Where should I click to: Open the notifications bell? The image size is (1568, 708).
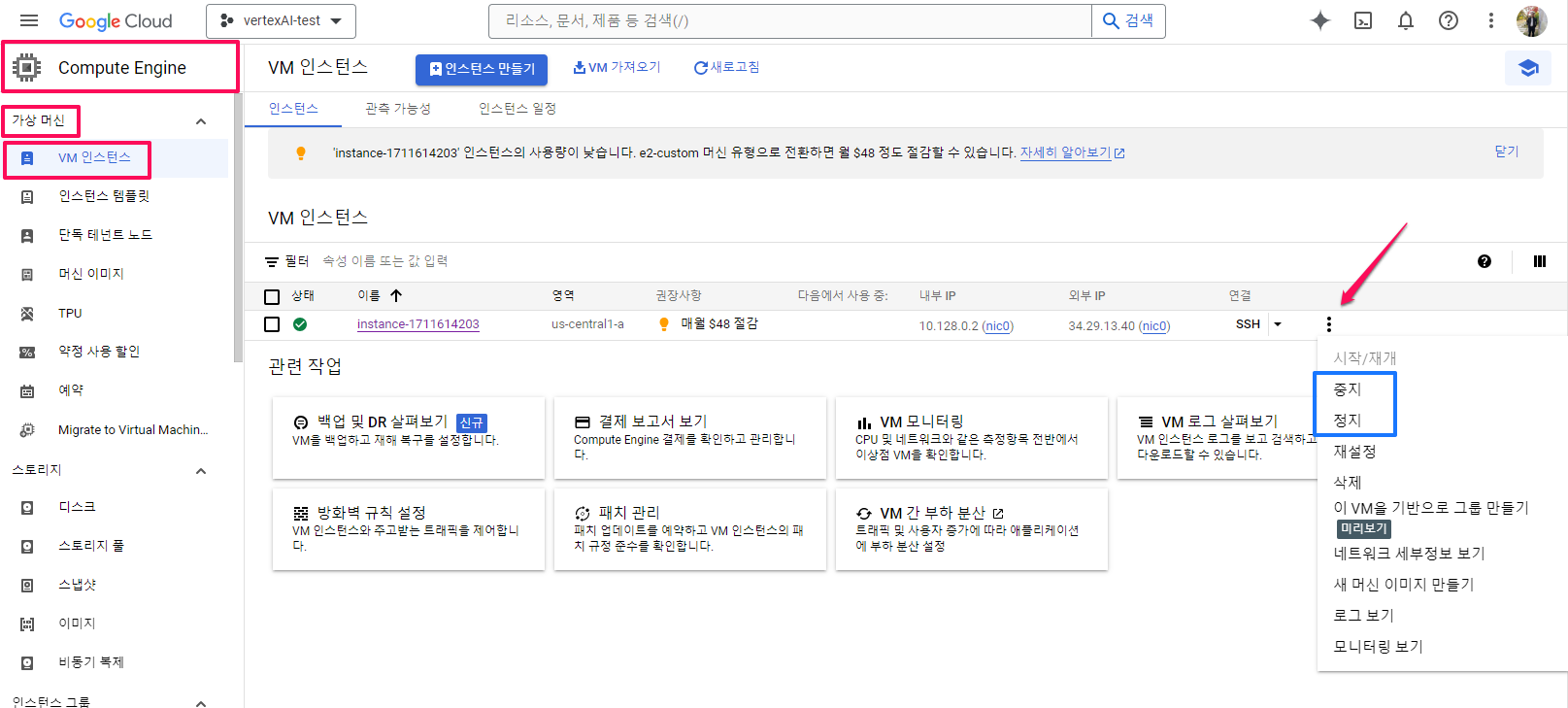pyautogui.click(x=1406, y=20)
